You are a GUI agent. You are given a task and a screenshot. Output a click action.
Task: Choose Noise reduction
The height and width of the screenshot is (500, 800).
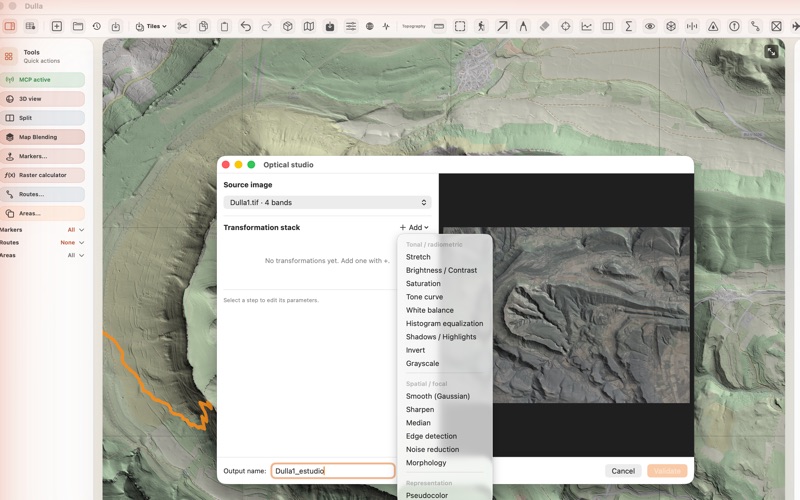coord(432,449)
